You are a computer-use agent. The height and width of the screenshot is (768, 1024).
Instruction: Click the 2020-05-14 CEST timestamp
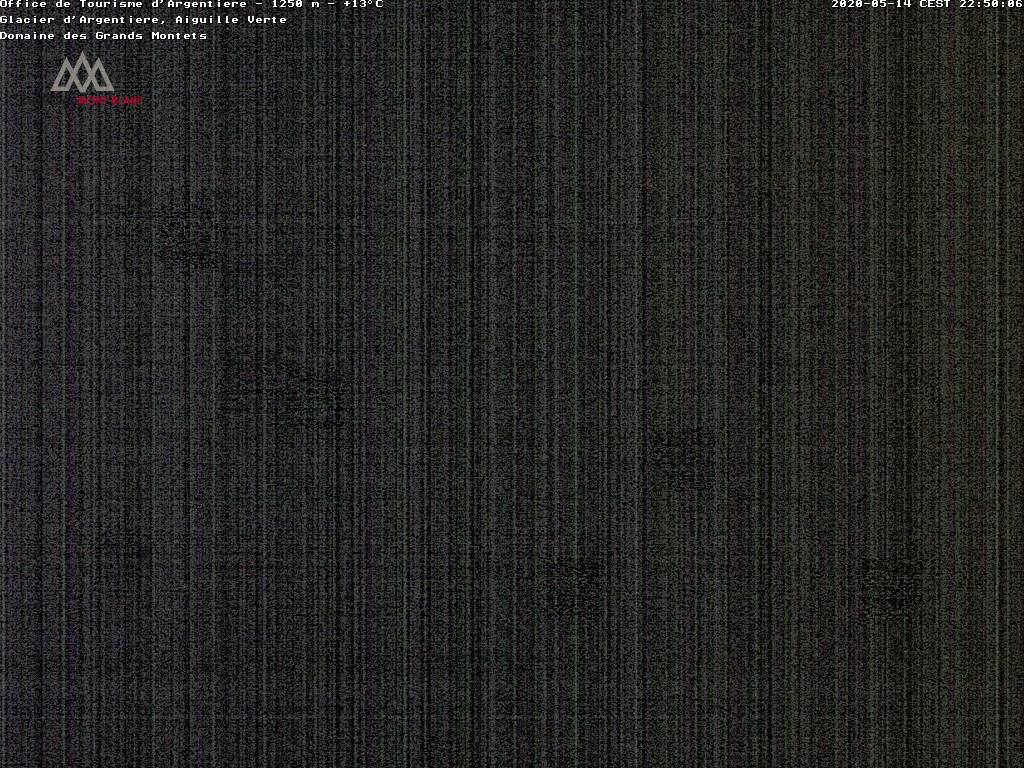(926, 4)
